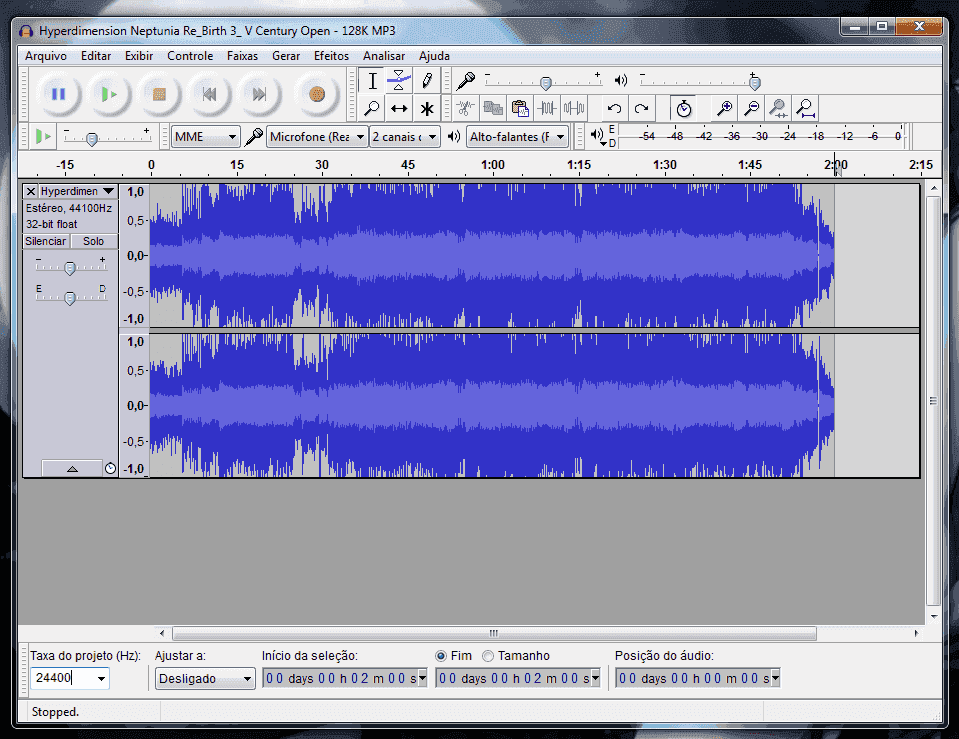Screen dimensions: 959x739
Task: Click the Cut scissors icon
Action: point(465,109)
